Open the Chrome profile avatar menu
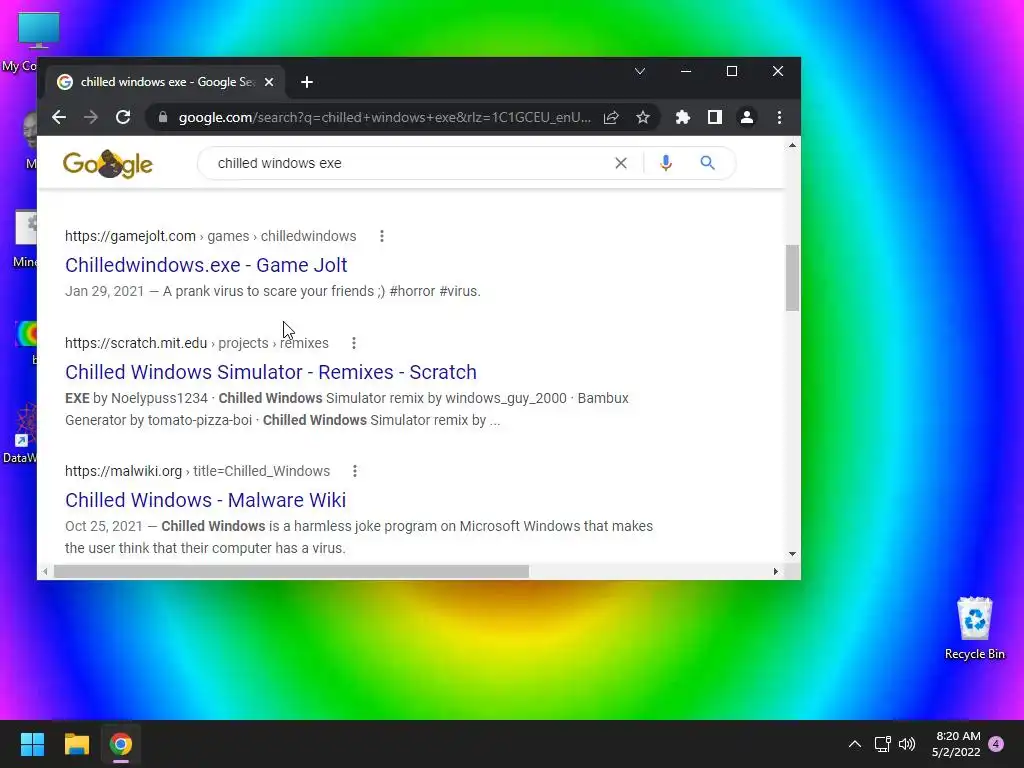Image resolution: width=1024 pixels, height=768 pixels. [x=746, y=118]
